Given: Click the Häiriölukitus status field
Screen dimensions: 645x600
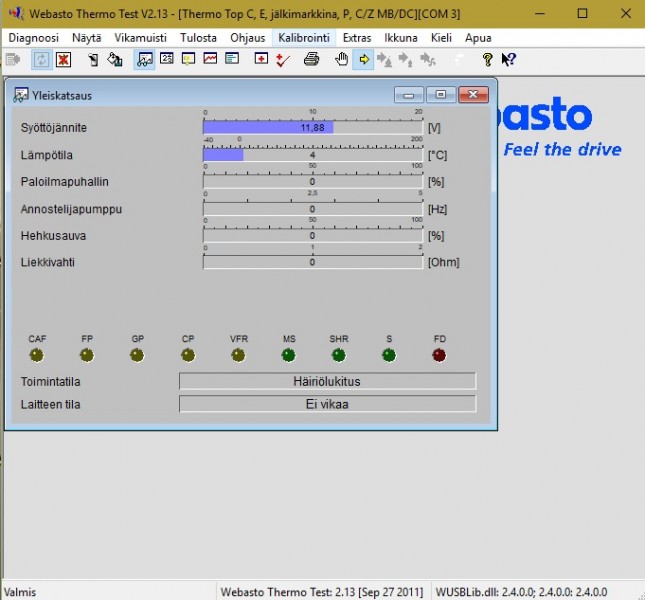Looking at the screenshot, I should tap(327, 381).
